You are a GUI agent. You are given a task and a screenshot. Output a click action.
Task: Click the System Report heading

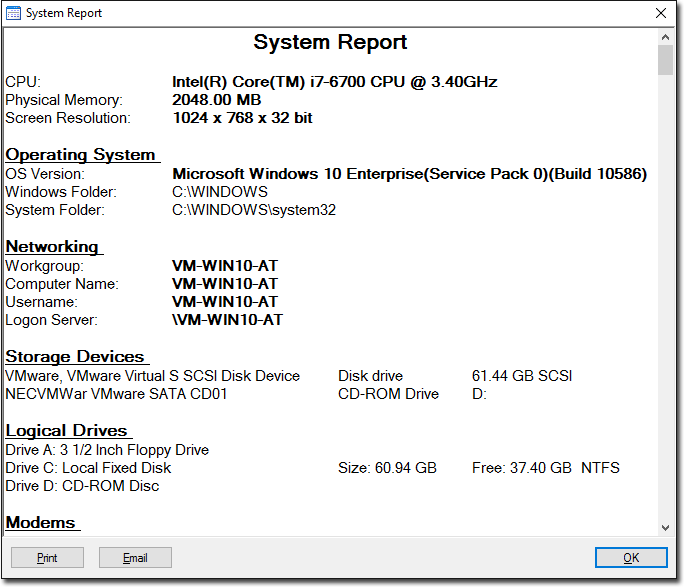[x=330, y=43]
